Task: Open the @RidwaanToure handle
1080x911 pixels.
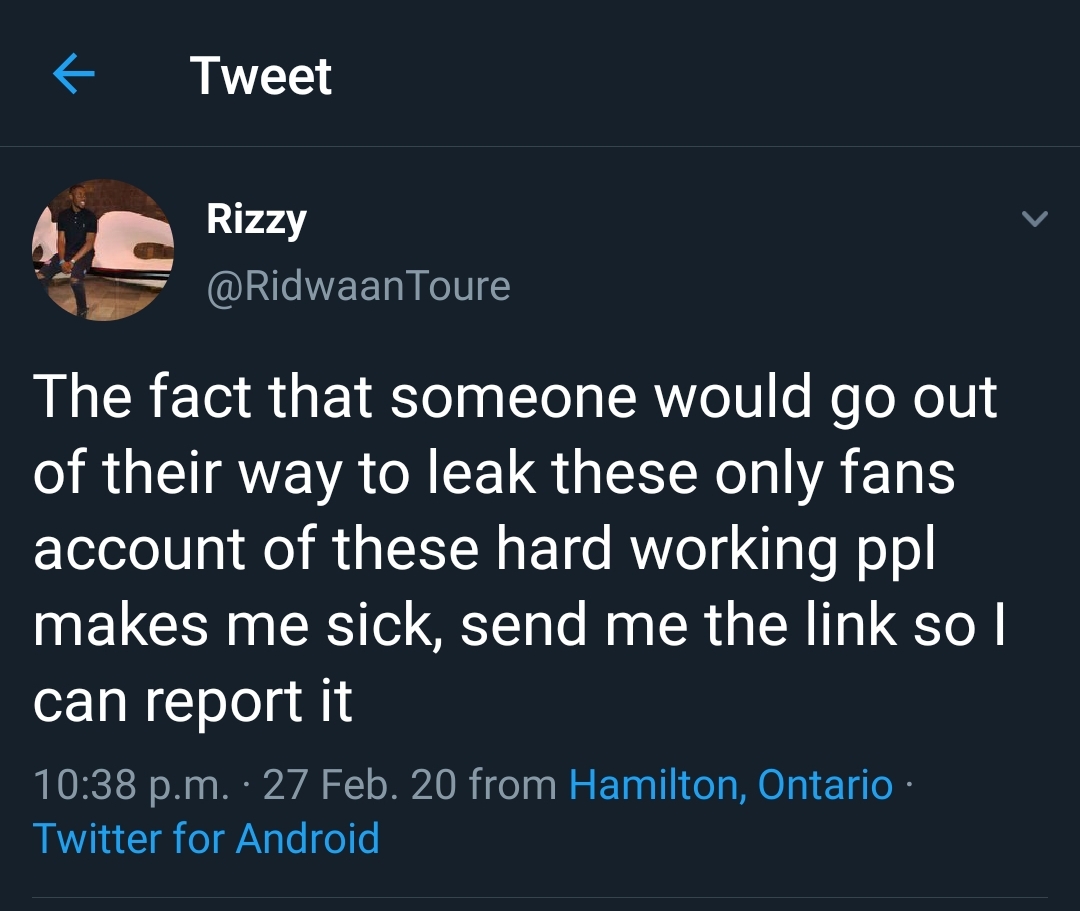Action: pyautogui.click(x=358, y=286)
